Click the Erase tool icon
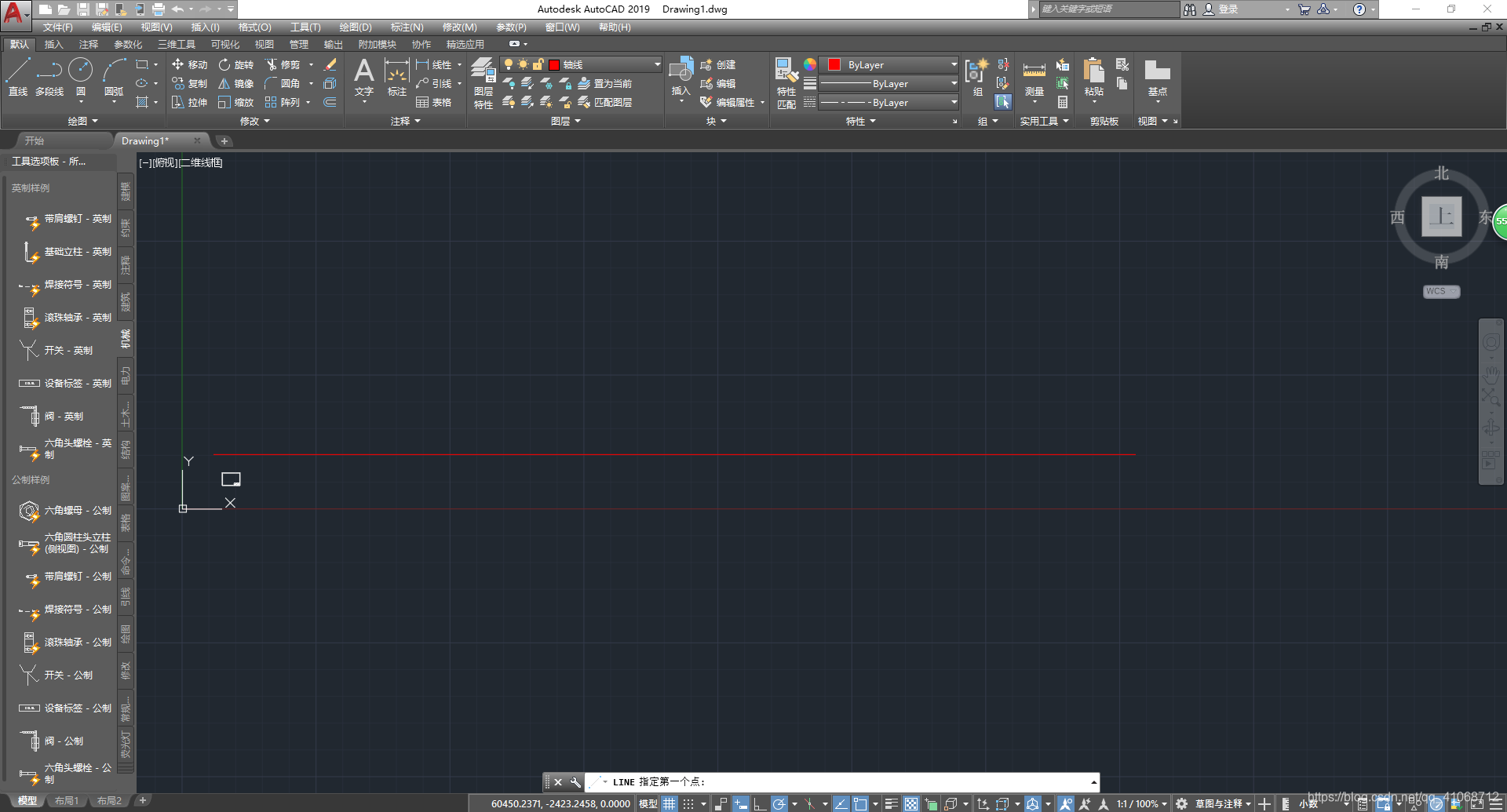Viewport: 1507px width, 812px height. pos(330,64)
